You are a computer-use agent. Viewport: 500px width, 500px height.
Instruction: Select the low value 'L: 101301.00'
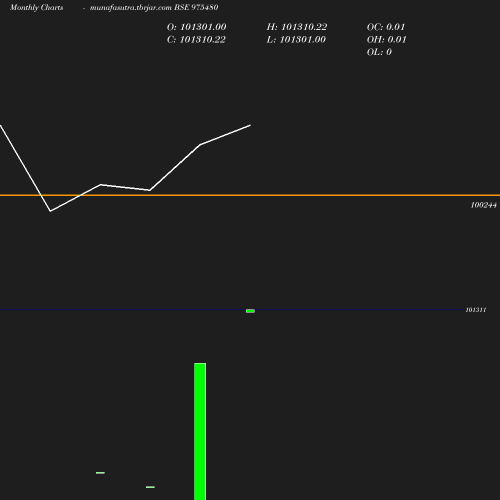click(296, 40)
